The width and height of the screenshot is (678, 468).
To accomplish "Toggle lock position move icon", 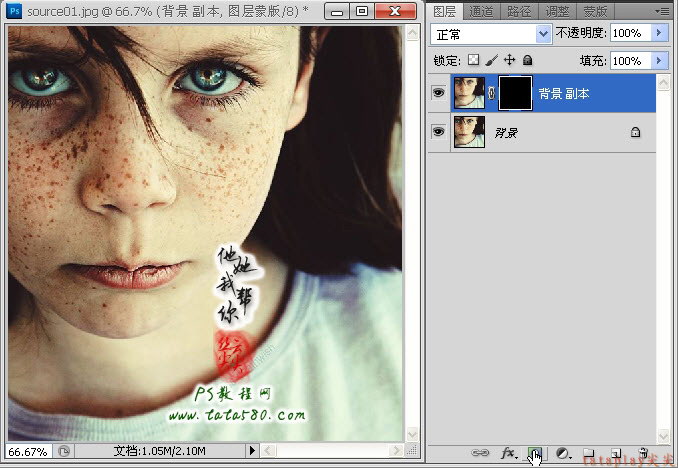I will 510,60.
